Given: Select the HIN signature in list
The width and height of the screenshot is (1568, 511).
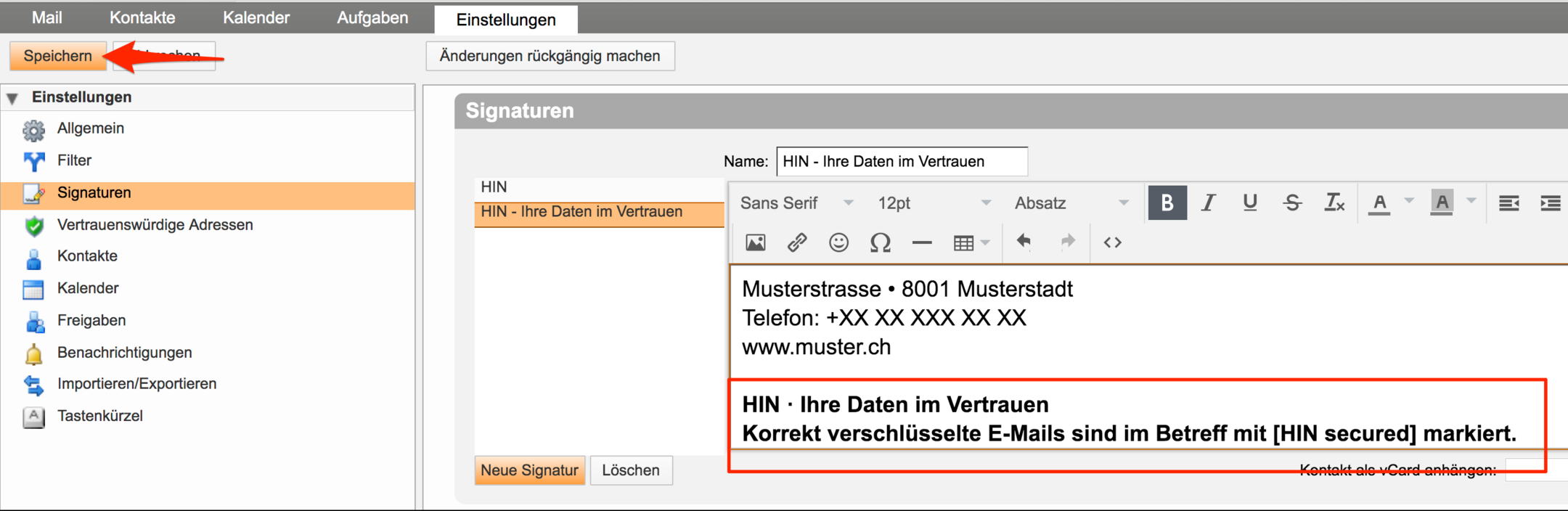Looking at the screenshot, I should point(599,187).
